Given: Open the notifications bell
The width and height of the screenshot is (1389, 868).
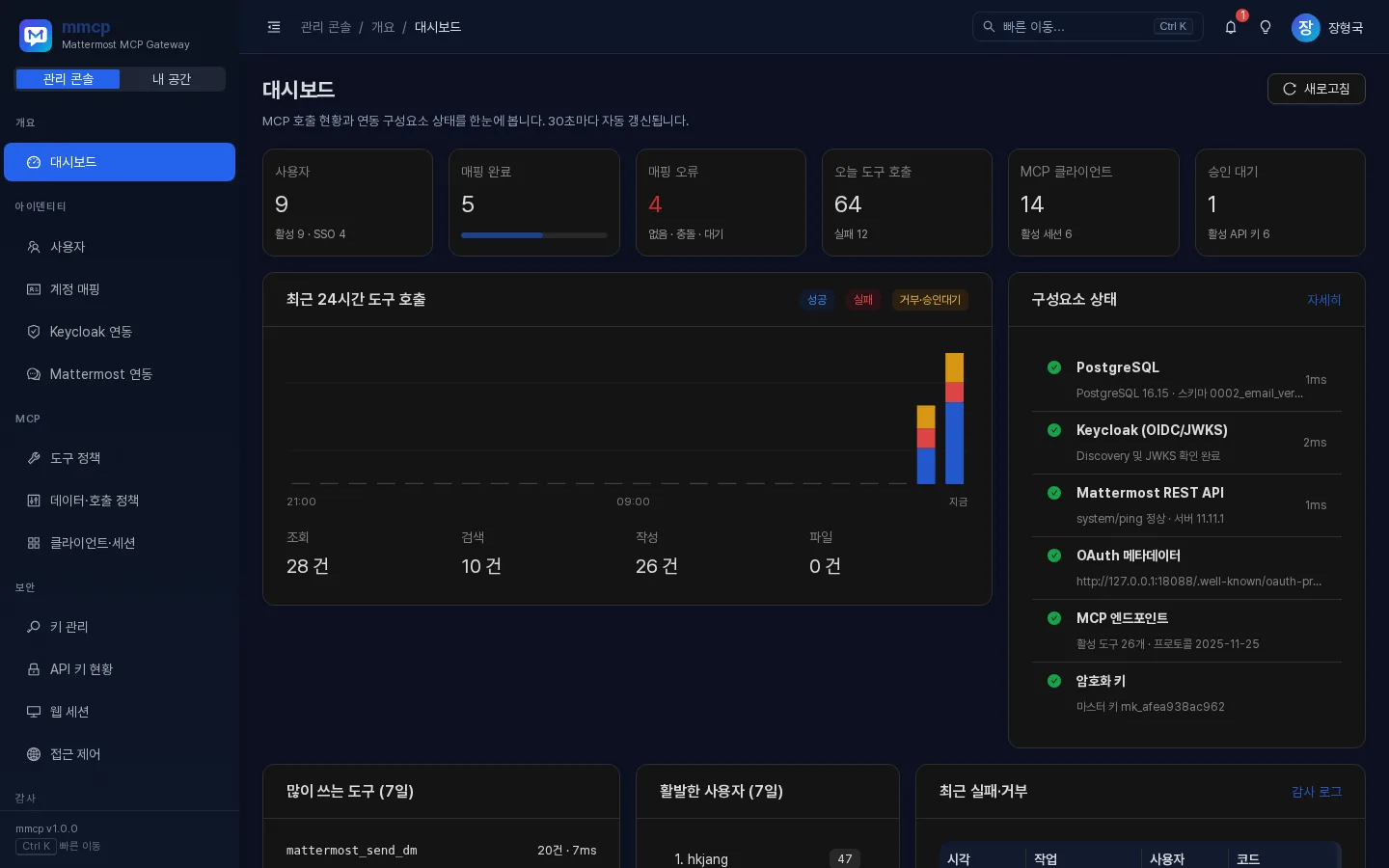Looking at the screenshot, I should (x=1231, y=27).
